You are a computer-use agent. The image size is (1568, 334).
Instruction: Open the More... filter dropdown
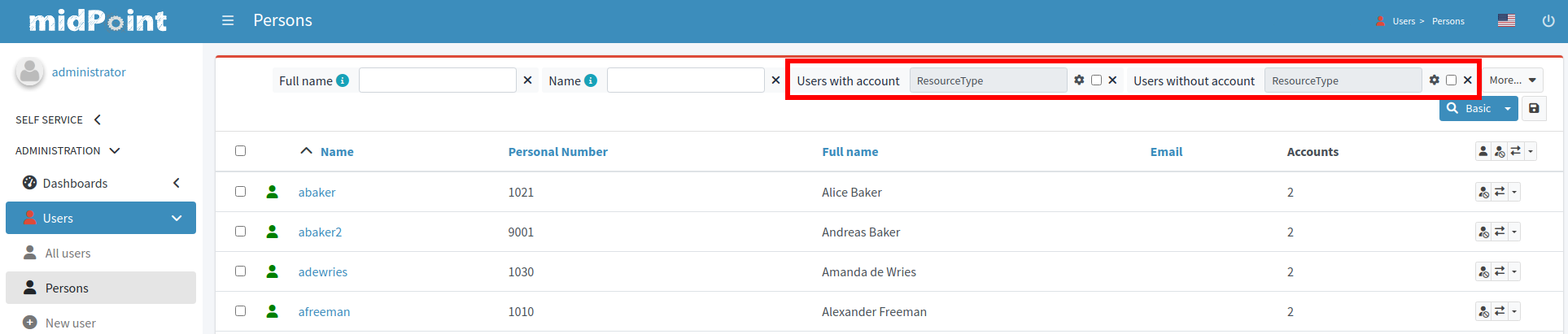[x=1512, y=80]
